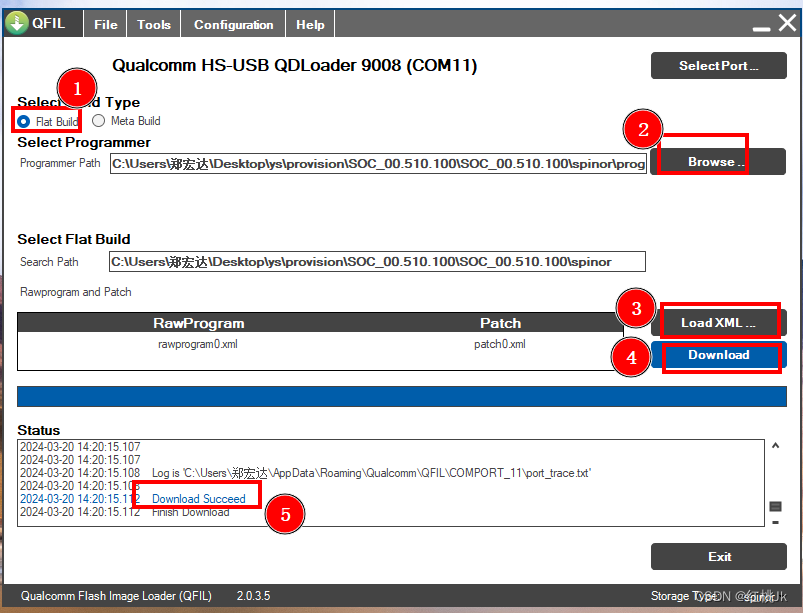The height and width of the screenshot is (613, 803).
Task: Click the Programmer Path input field
Action: [378, 164]
